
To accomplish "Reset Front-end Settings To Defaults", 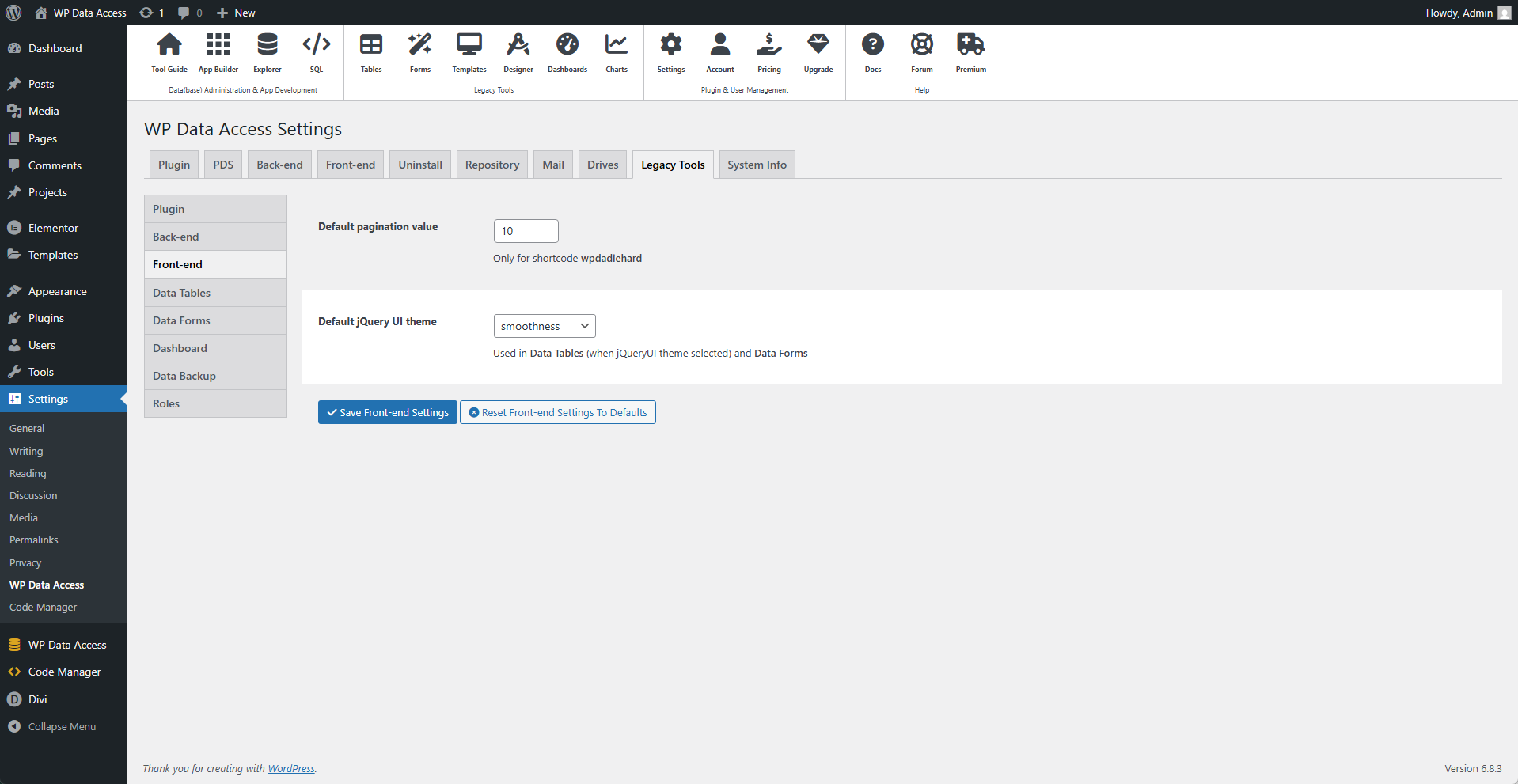I will [557, 411].
